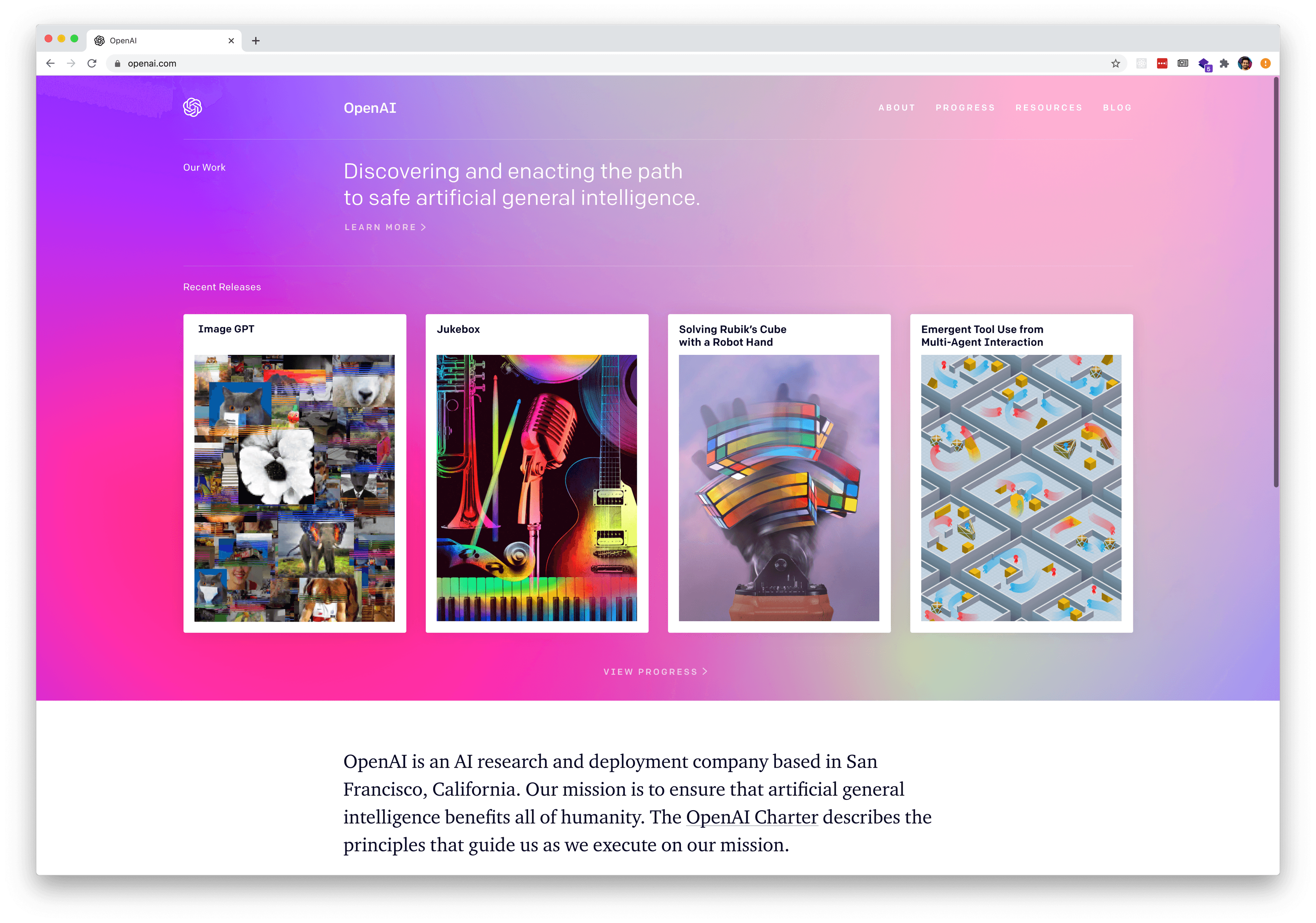Open the React Developer Tools extension
The height and width of the screenshot is (923, 1316).
(1141, 64)
